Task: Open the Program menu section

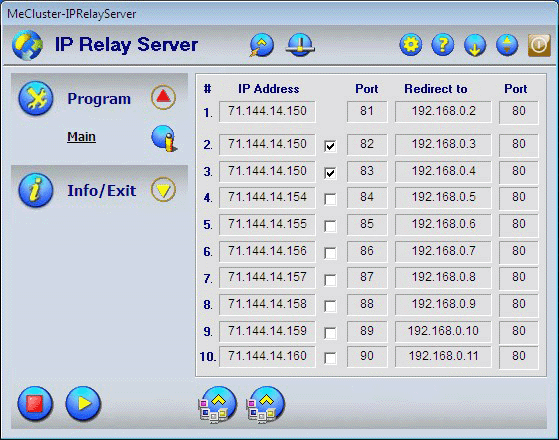Action: 99,98
